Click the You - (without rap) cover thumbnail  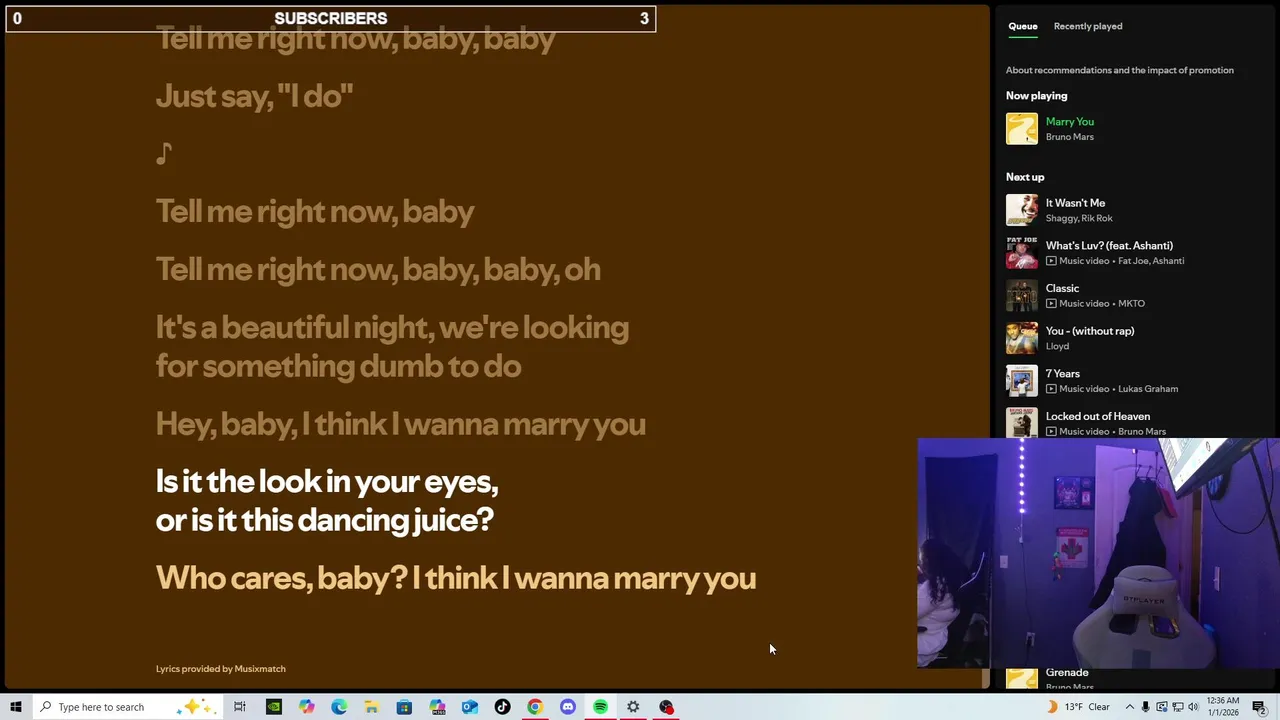[x=1022, y=338]
